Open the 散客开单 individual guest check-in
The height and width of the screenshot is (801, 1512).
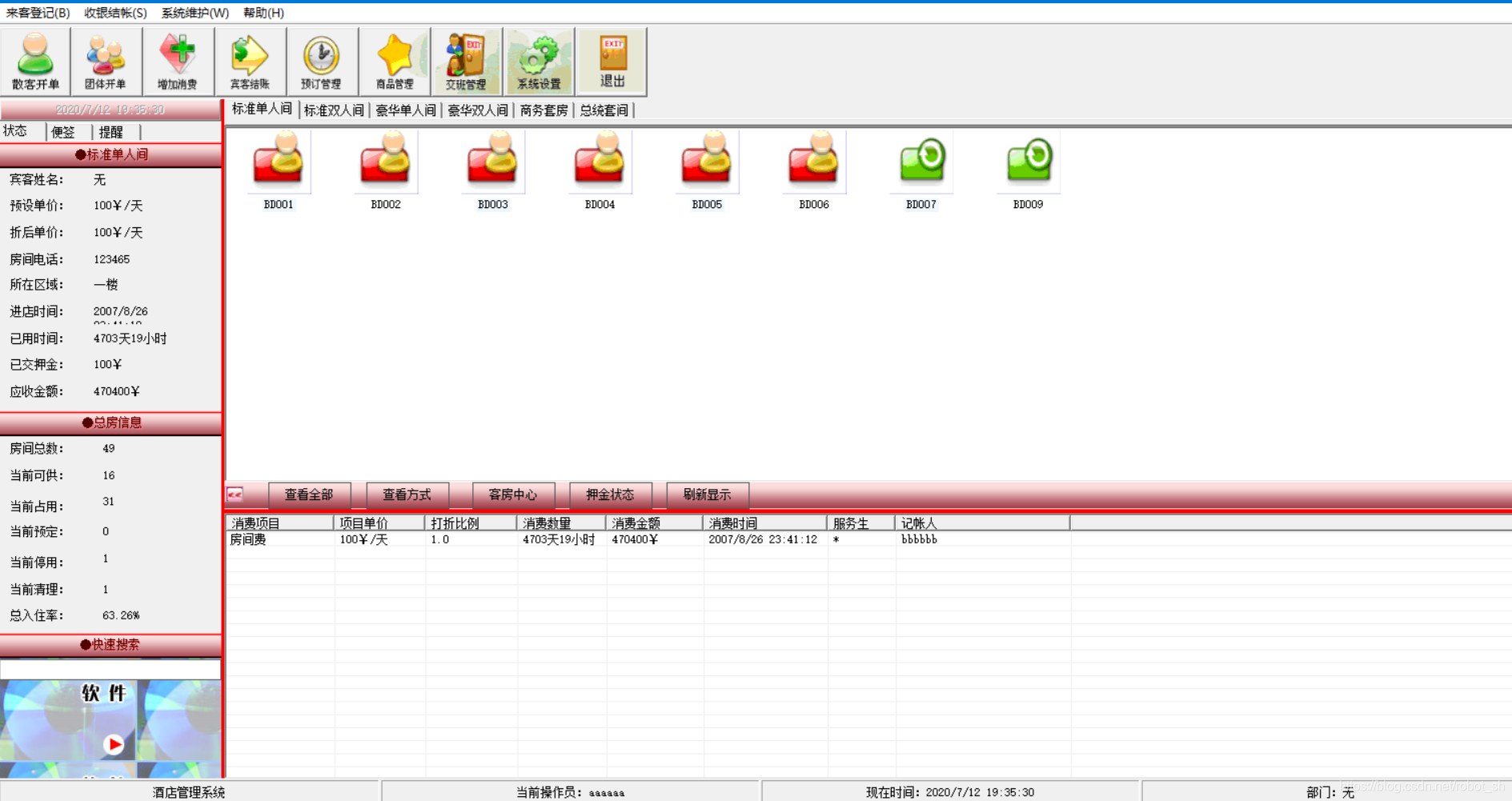pyautogui.click(x=35, y=62)
